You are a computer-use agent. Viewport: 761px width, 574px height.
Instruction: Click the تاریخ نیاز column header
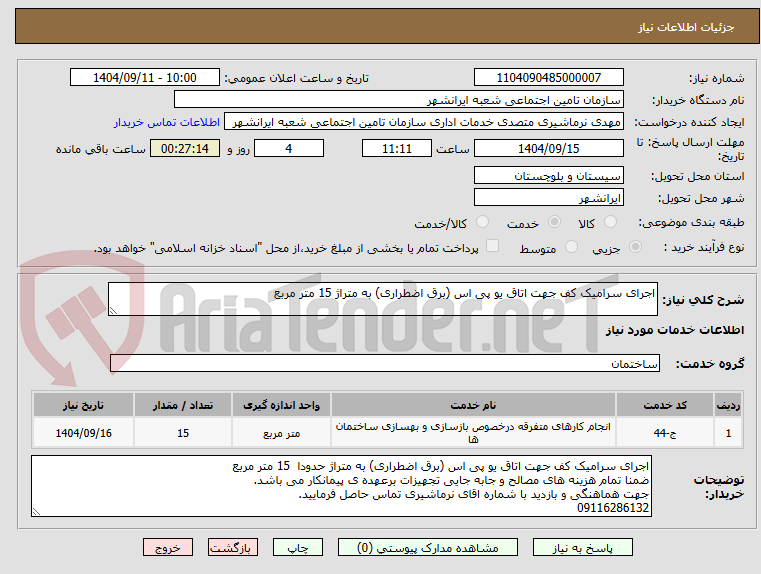[83, 405]
